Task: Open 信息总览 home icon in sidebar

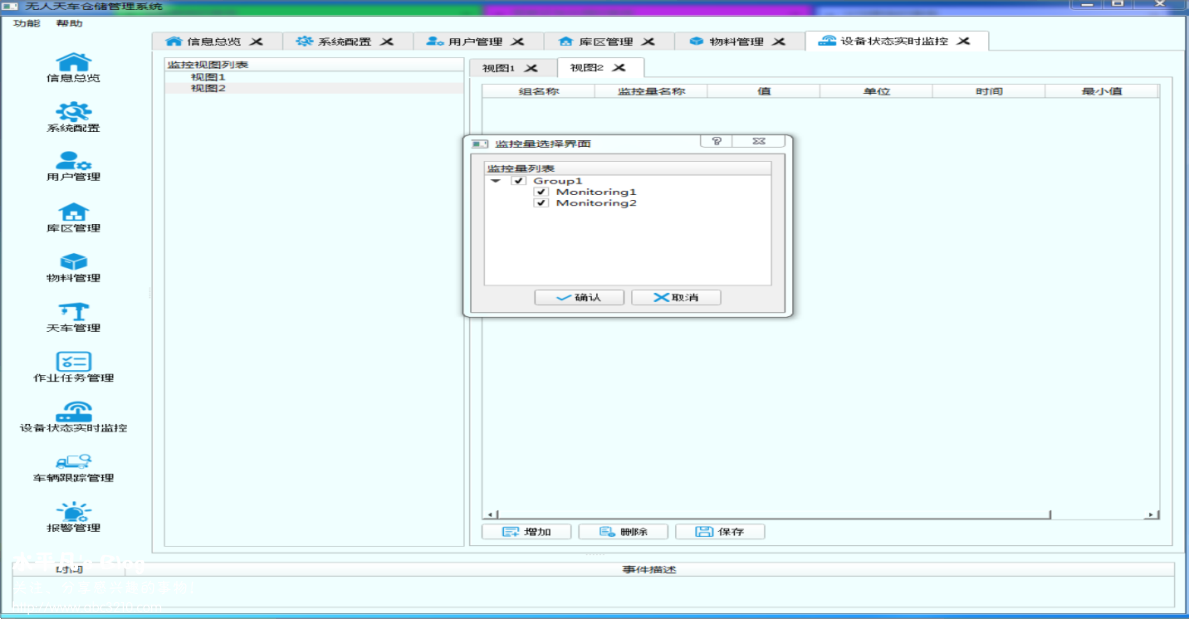Action: (x=73, y=62)
